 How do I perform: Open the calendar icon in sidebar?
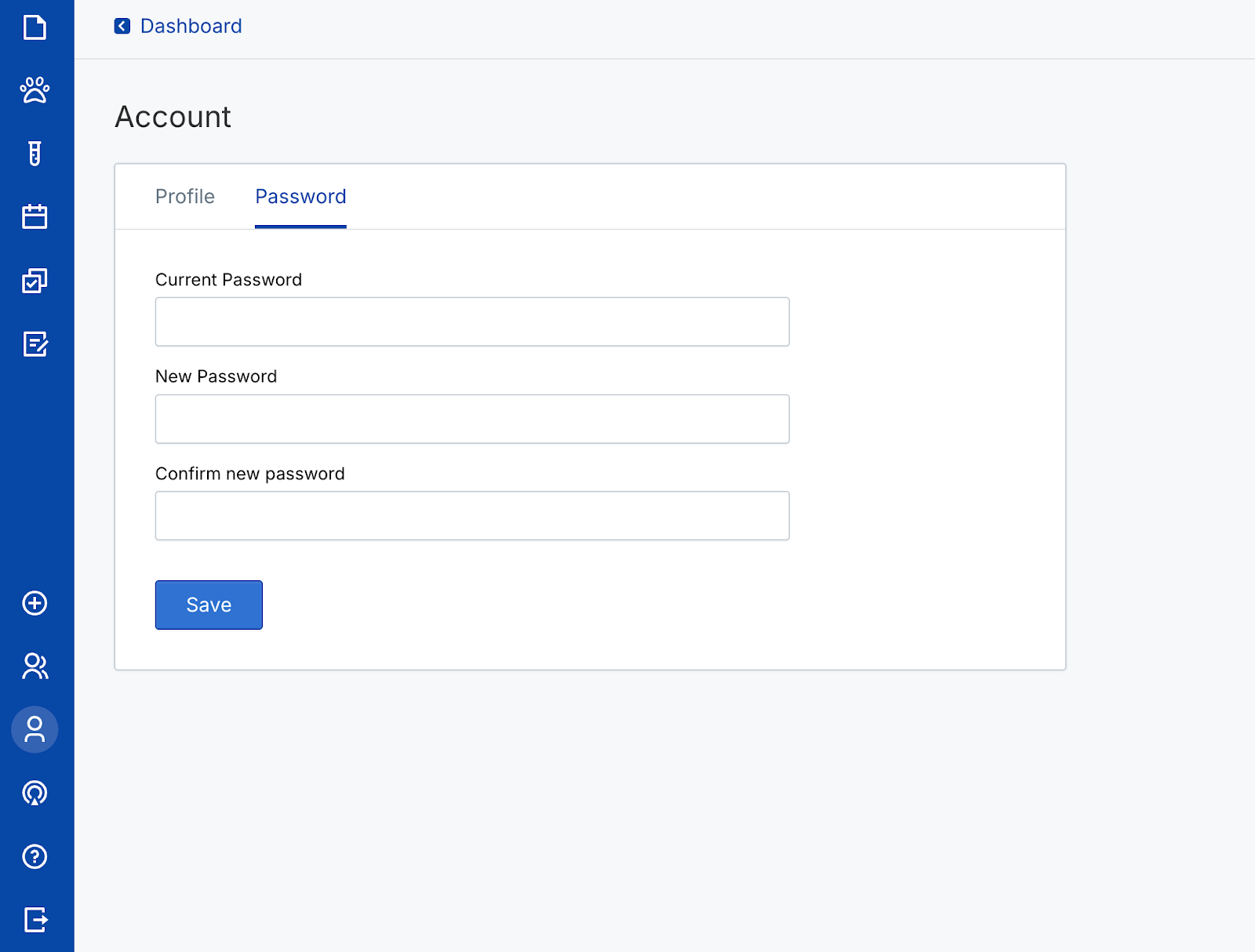(35, 216)
